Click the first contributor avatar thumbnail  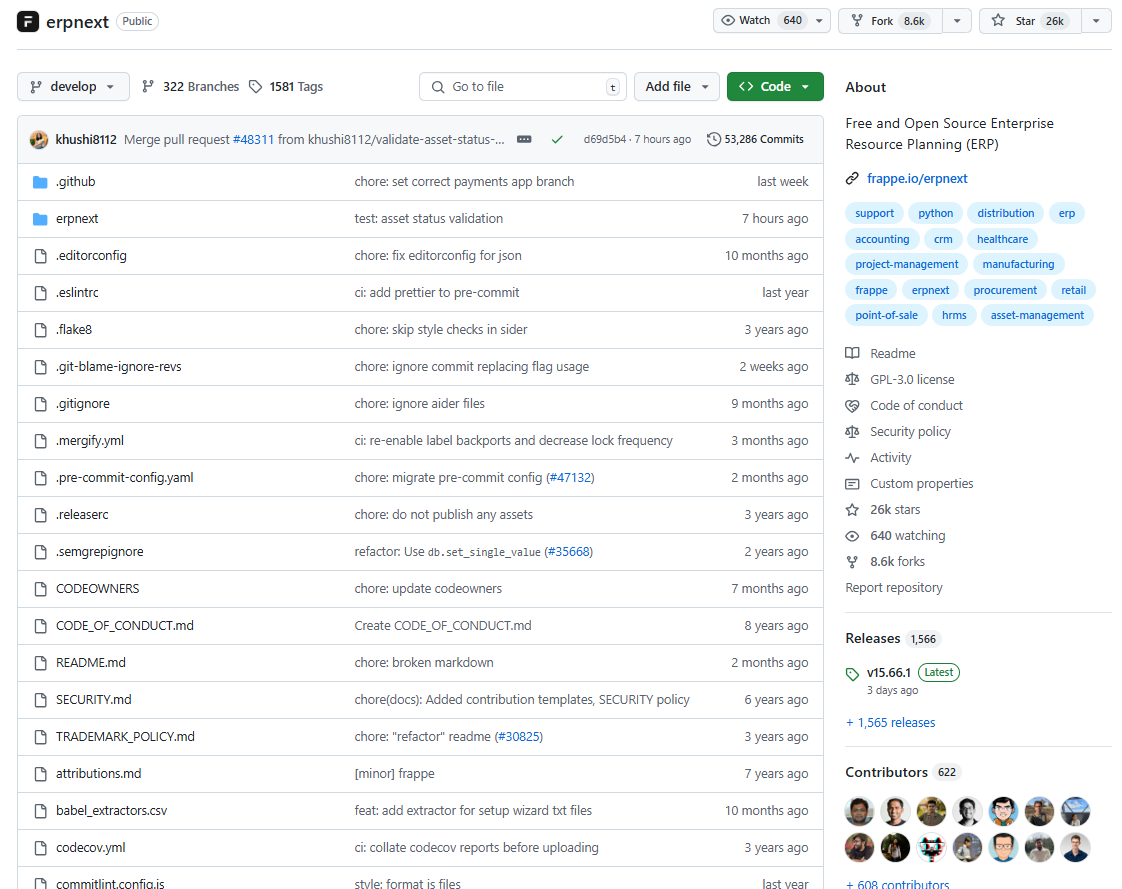click(x=859, y=812)
